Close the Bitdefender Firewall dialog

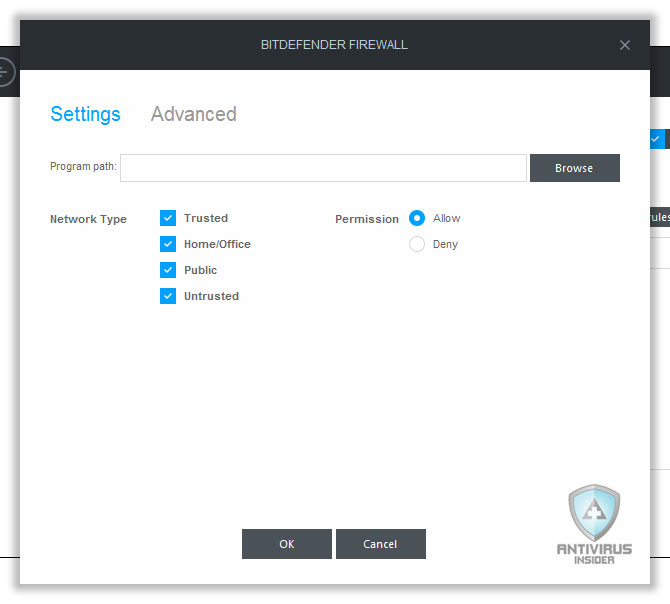tap(625, 45)
